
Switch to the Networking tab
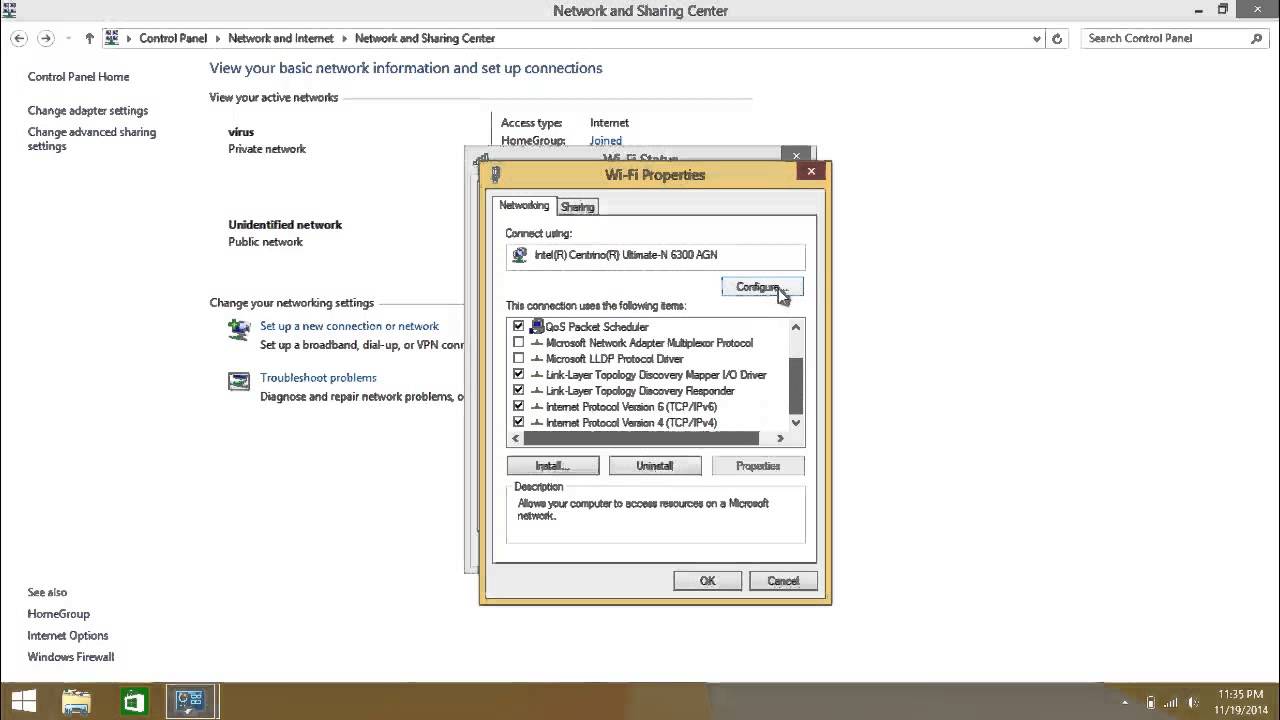click(x=524, y=205)
